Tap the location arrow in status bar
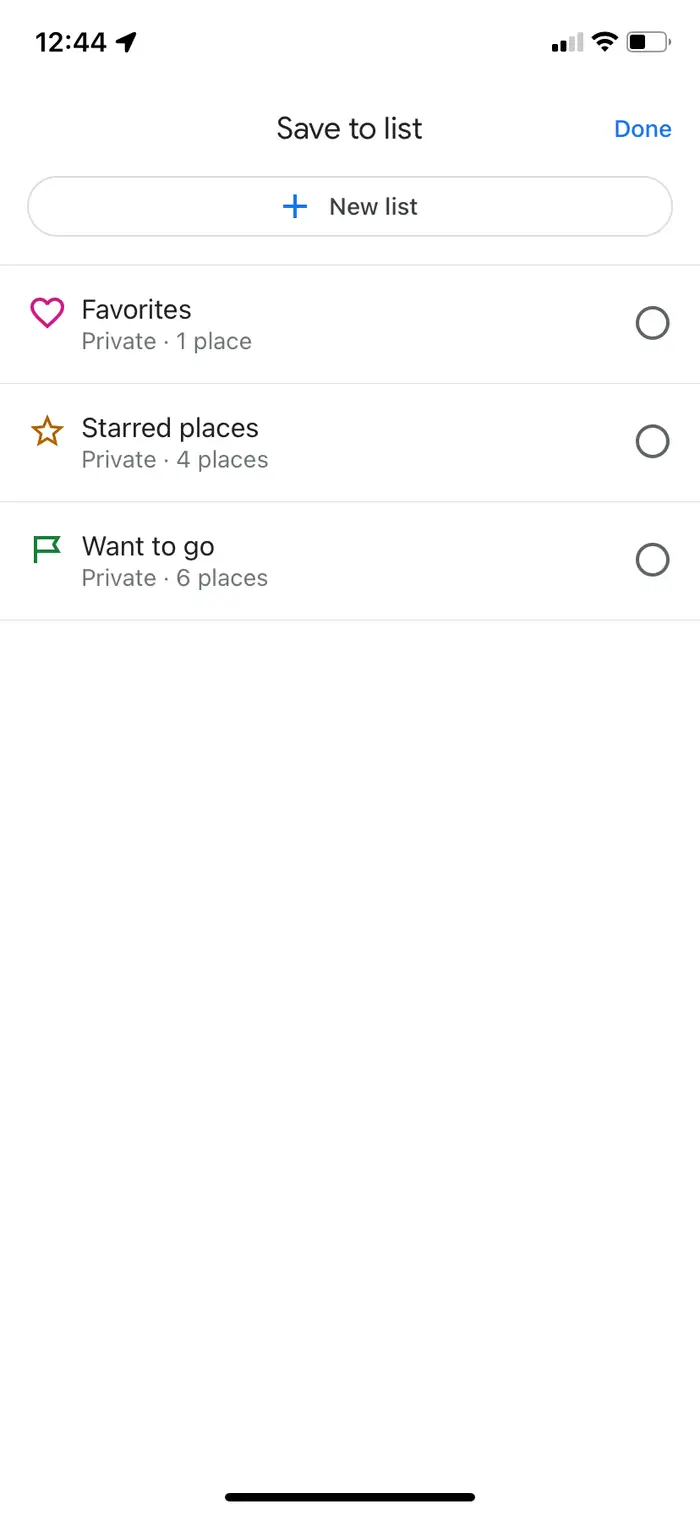This screenshot has width=700, height=1515. click(x=126, y=42)
